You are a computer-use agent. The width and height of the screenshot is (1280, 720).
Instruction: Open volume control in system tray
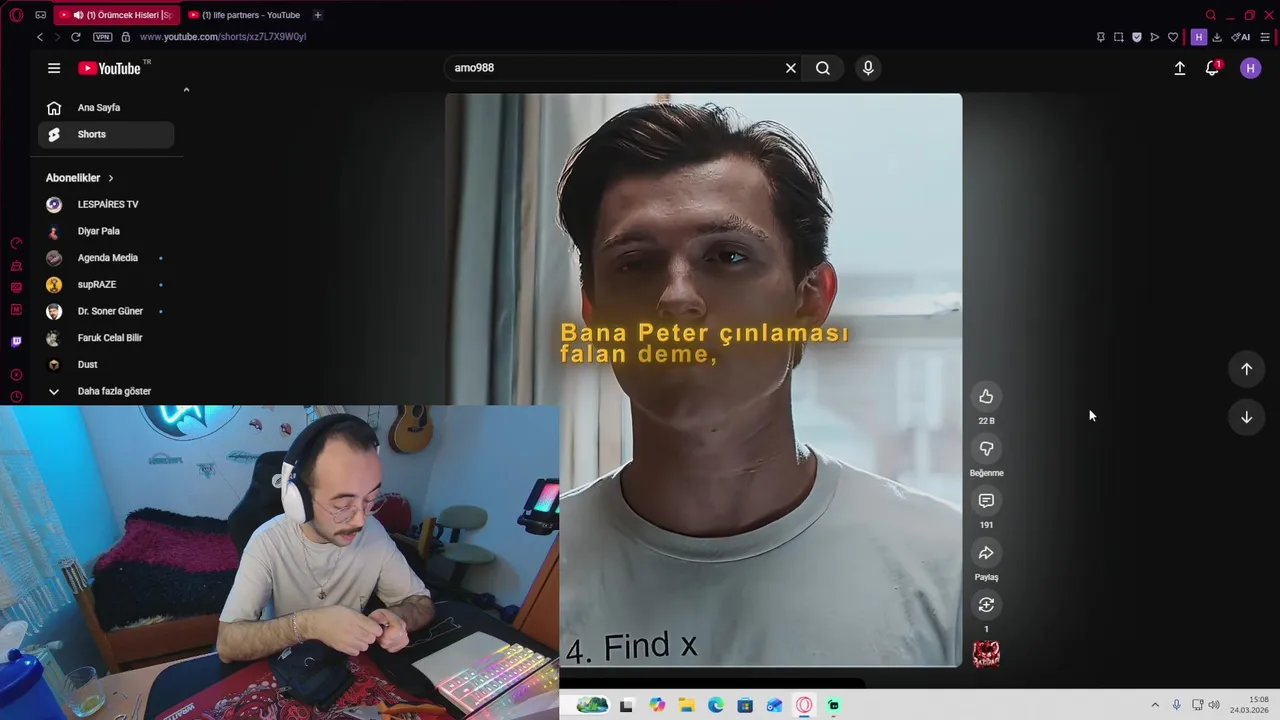point(1214,705)
